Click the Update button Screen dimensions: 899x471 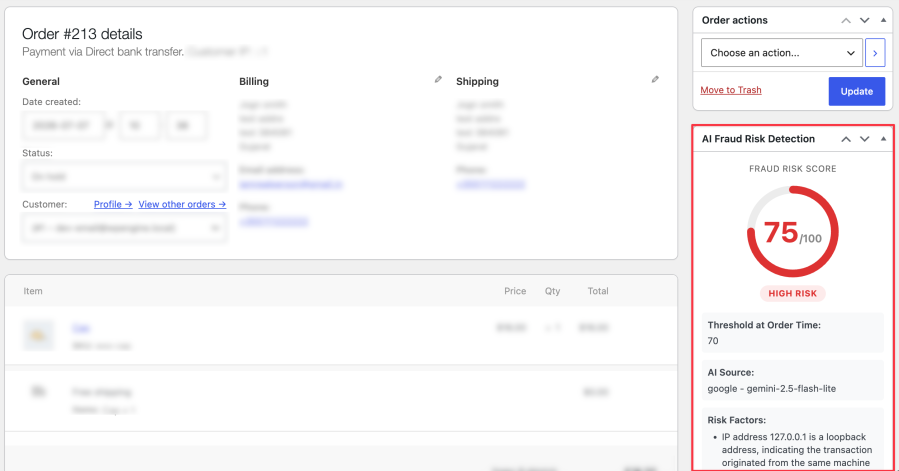tap(857, 91)
